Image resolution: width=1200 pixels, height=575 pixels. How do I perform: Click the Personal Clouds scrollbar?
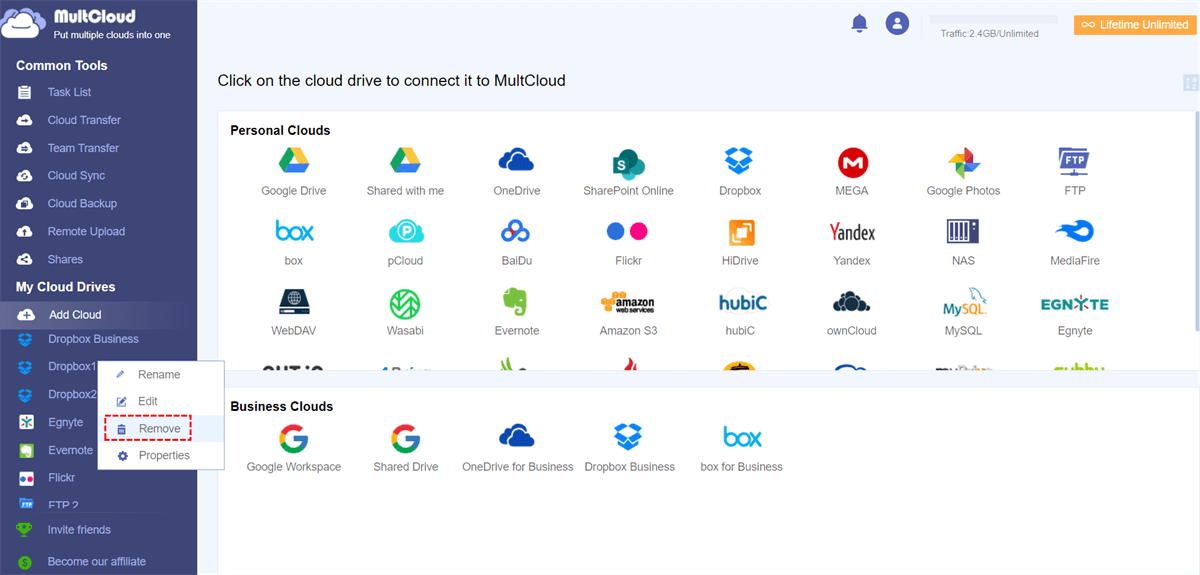click(1196, 219)
